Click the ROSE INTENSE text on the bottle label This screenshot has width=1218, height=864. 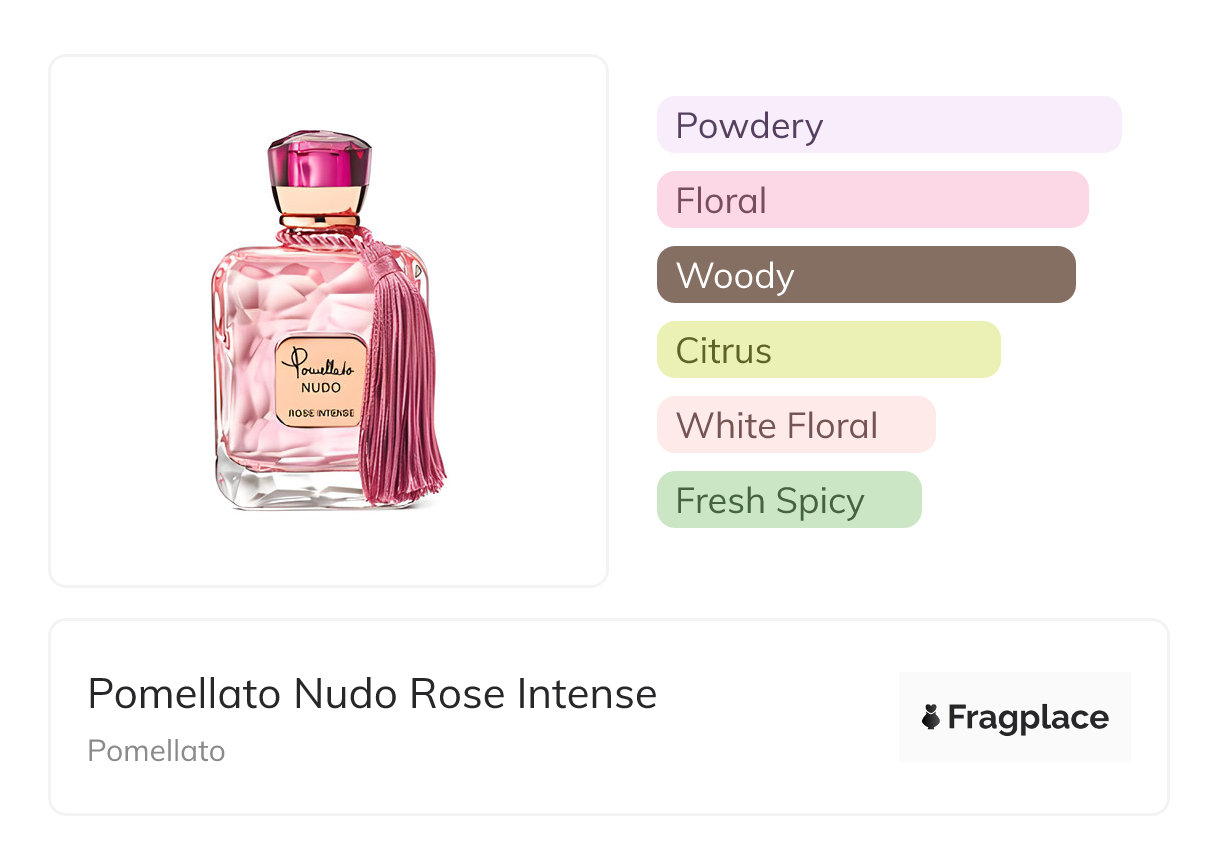click(318, 411)
